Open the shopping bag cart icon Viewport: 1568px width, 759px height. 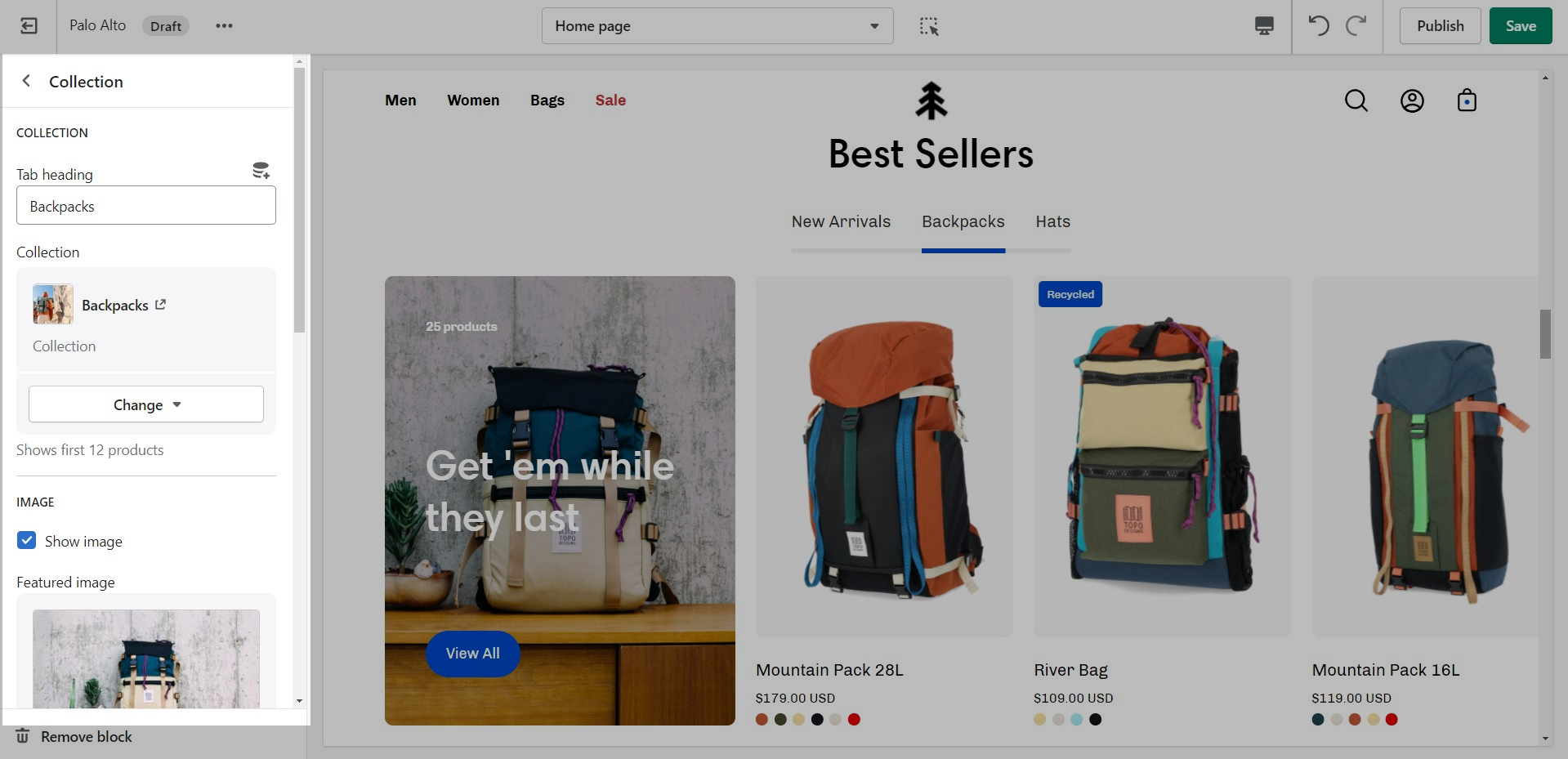[x=1467, y=100]
